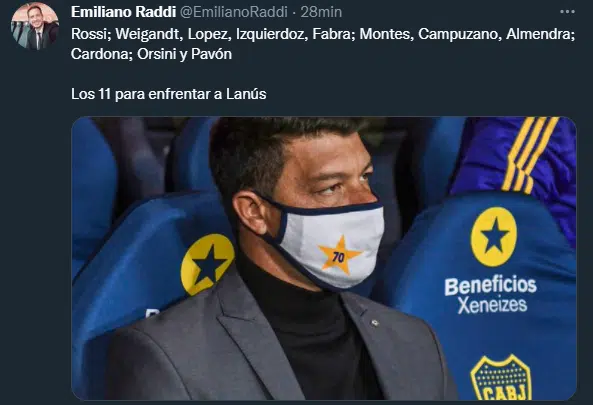Open the tweet via the 28min timestamp
Image resolution: width=593 pixels, height=405 pixels.
tap(321, 12)
